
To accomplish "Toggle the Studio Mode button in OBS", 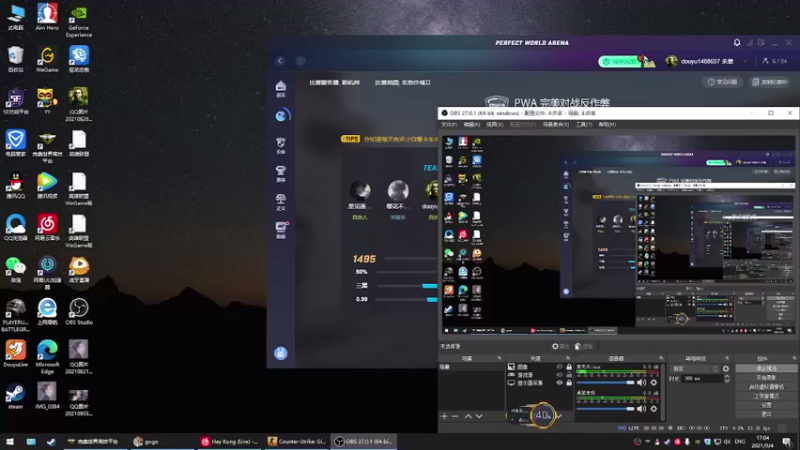I will [766, 396].
